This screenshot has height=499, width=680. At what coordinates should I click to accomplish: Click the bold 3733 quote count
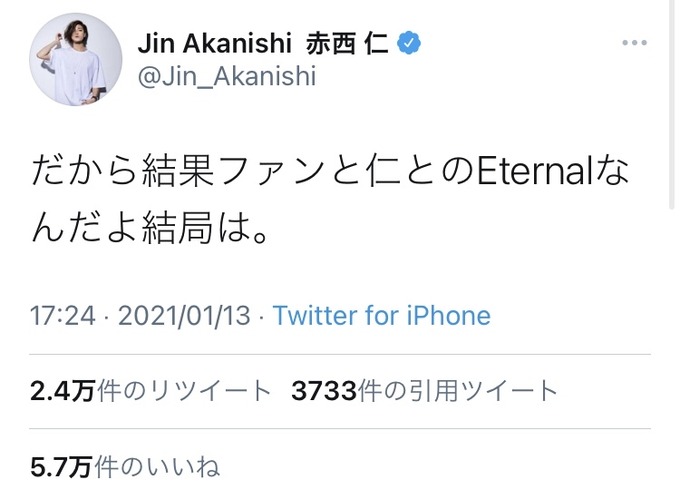[324, 390]
